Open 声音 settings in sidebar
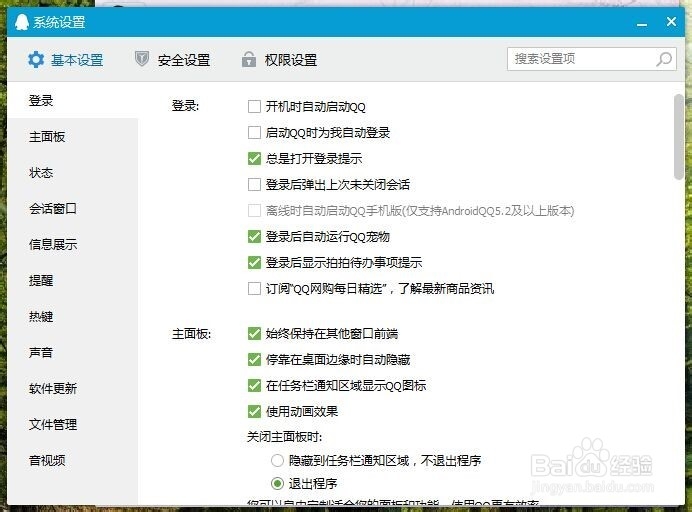692x512 pixels. 73,353
